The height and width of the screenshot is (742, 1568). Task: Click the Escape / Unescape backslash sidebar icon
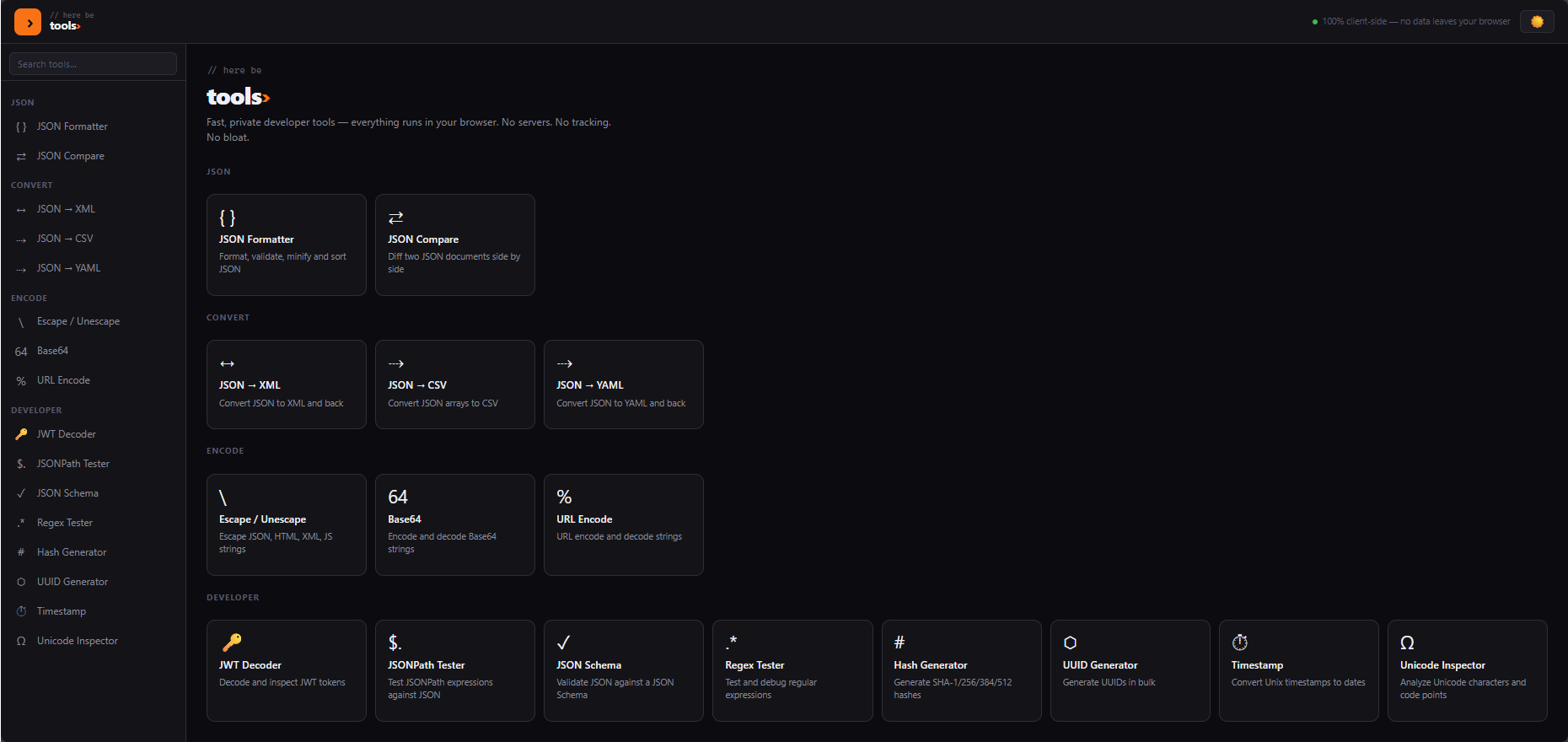(21, 322)
